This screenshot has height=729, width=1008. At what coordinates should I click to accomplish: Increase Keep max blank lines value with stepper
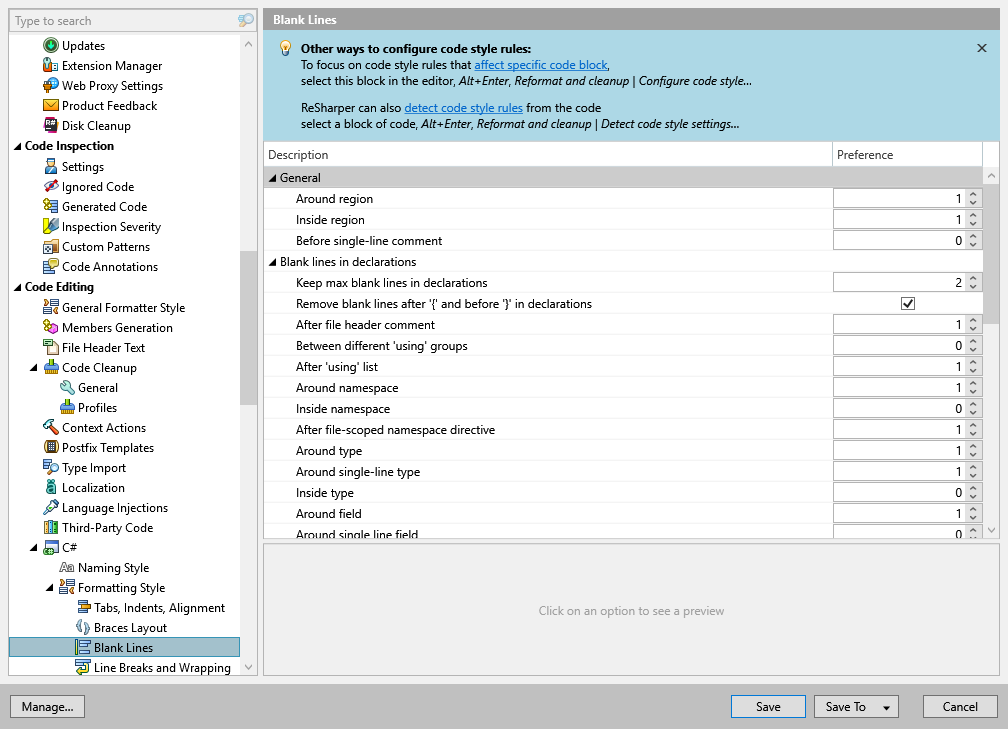pyautogui.click(x=972, y=279)
